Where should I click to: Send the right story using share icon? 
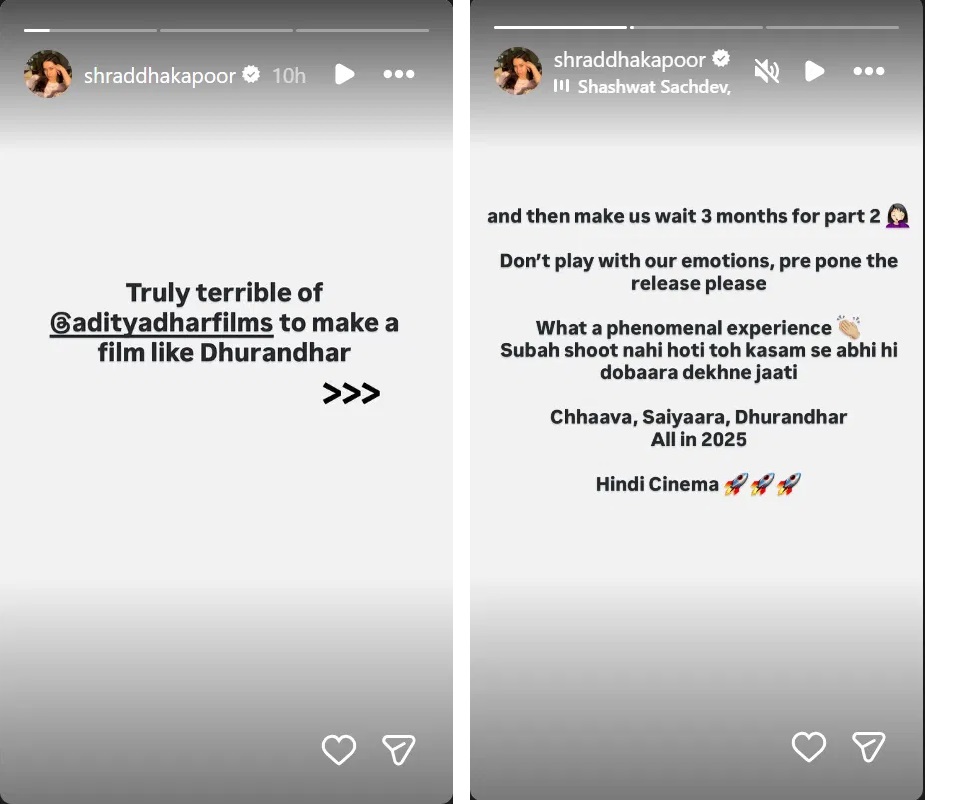868,746
